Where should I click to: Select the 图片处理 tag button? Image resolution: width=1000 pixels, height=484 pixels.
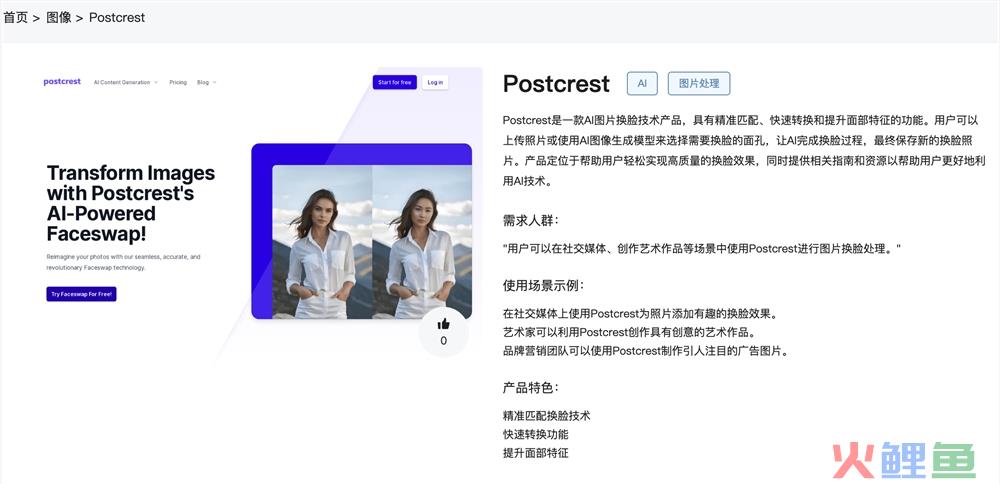coord(699,84)
